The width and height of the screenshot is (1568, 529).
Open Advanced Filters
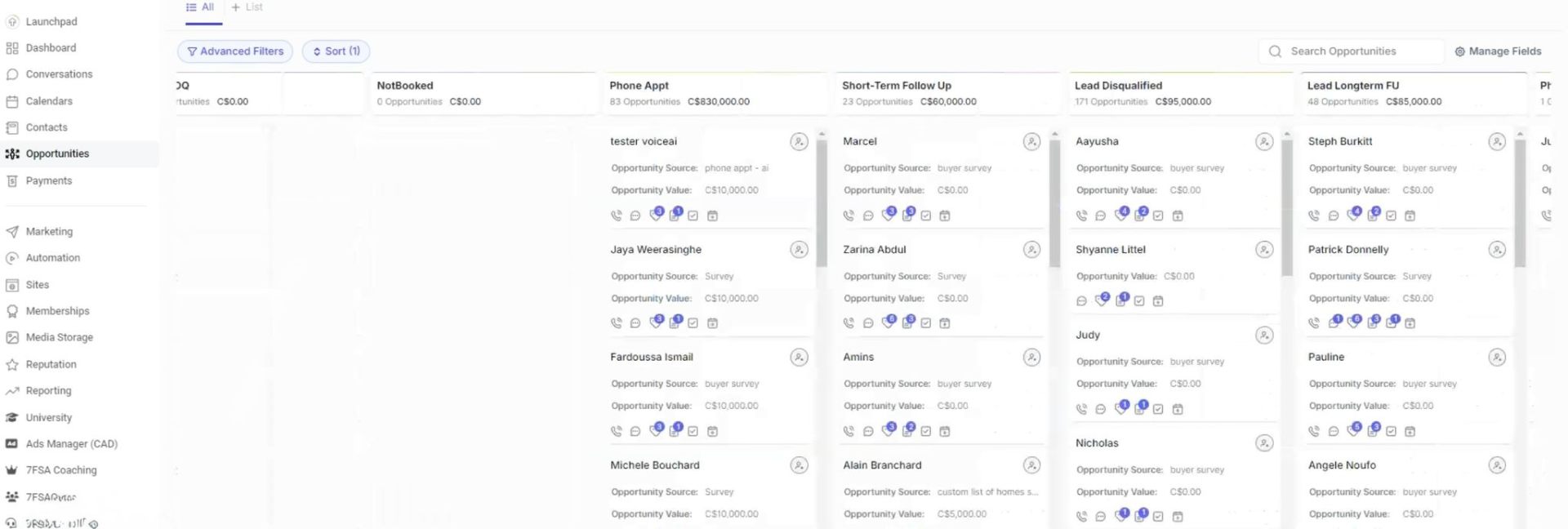[236, 51]
